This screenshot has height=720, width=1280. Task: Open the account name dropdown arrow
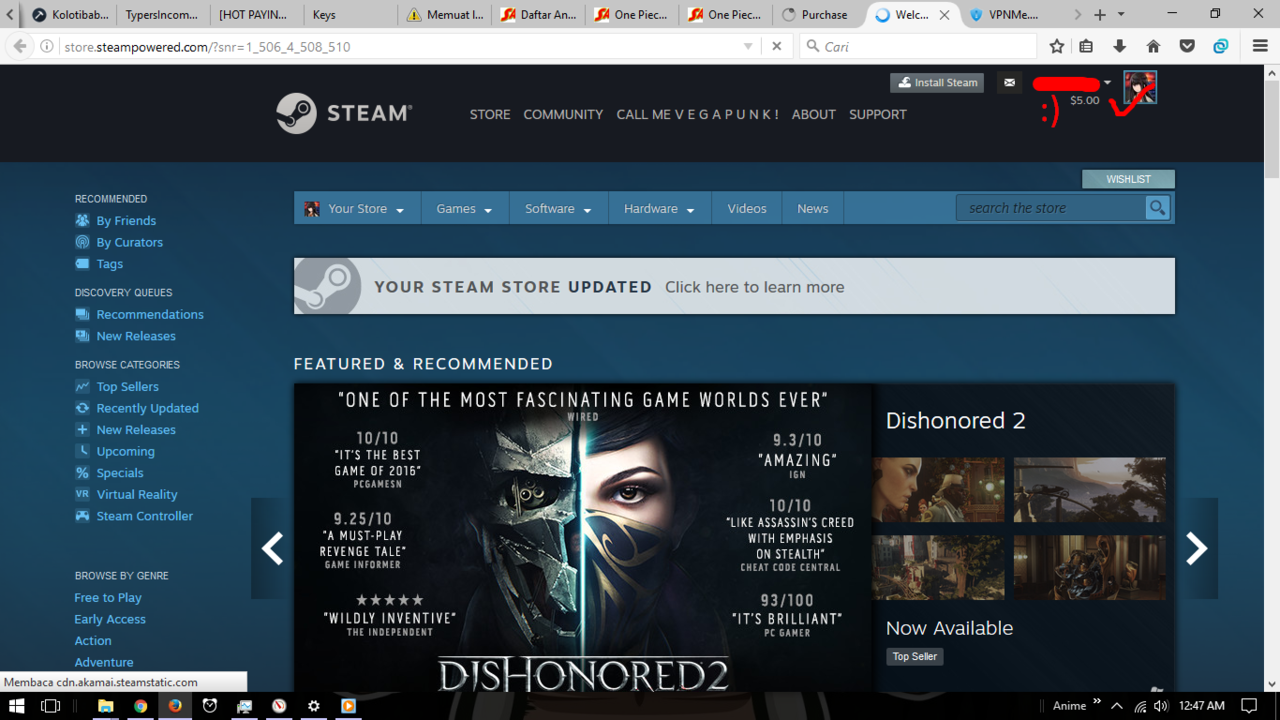point(1107,83)
